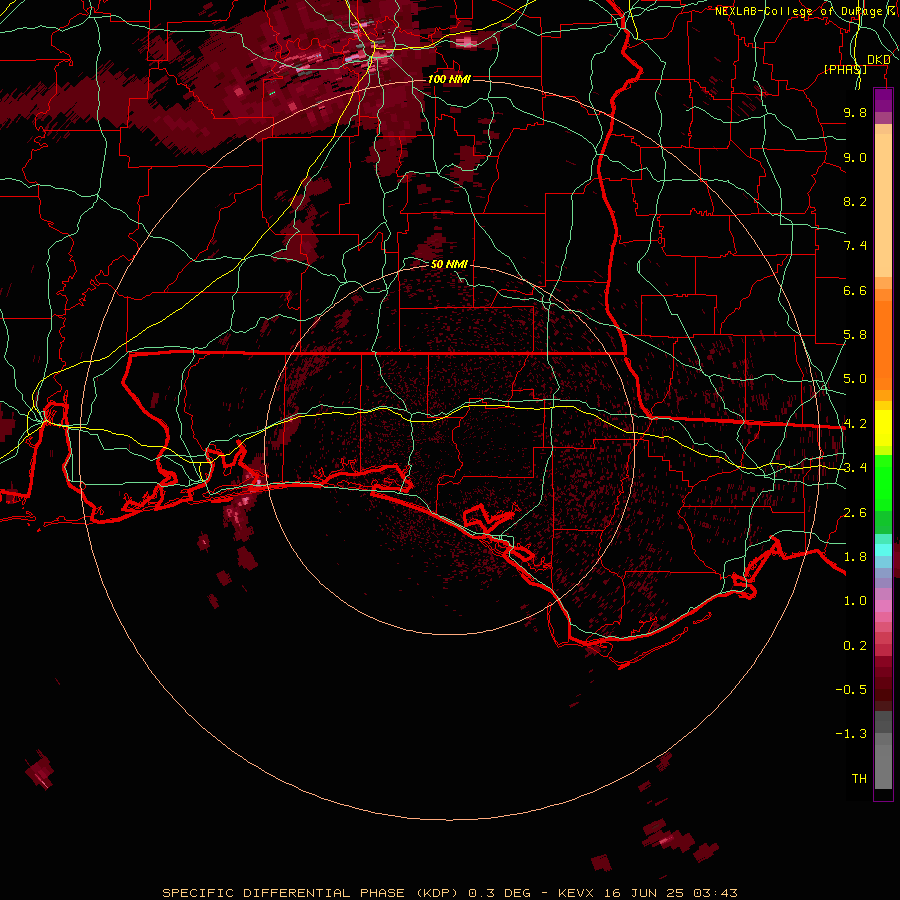
Task: Click the DKD label above the color bar
Action: pos(878,60)
